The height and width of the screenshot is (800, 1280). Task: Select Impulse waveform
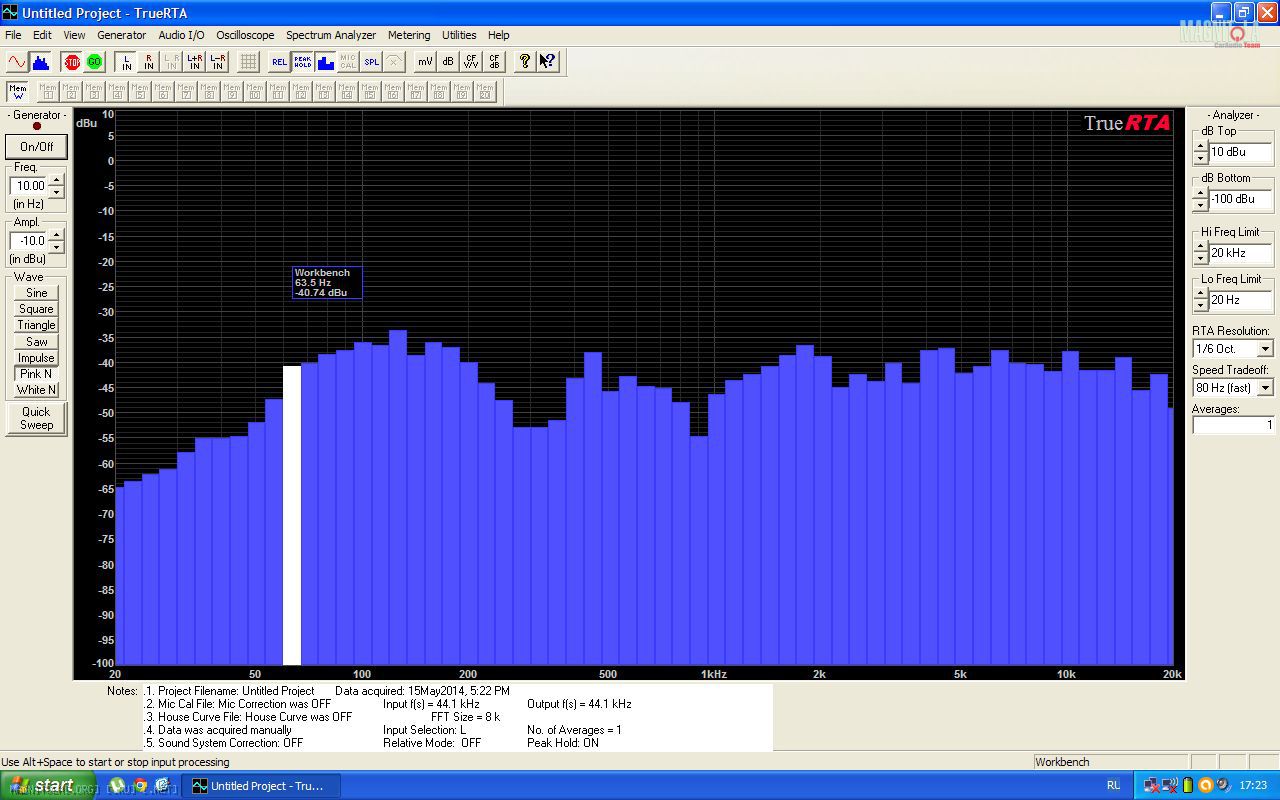pyautogui.click(x=37, y=358)
